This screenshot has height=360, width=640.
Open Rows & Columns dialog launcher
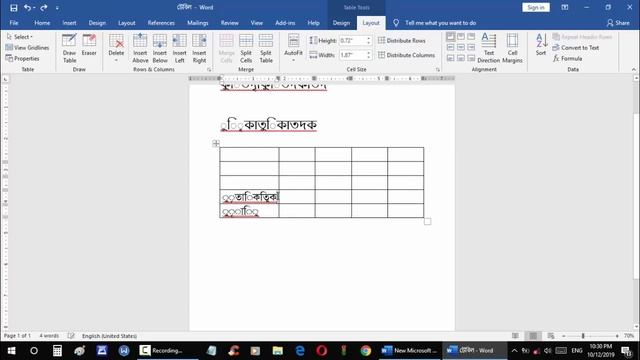click(x=209, y=70)
